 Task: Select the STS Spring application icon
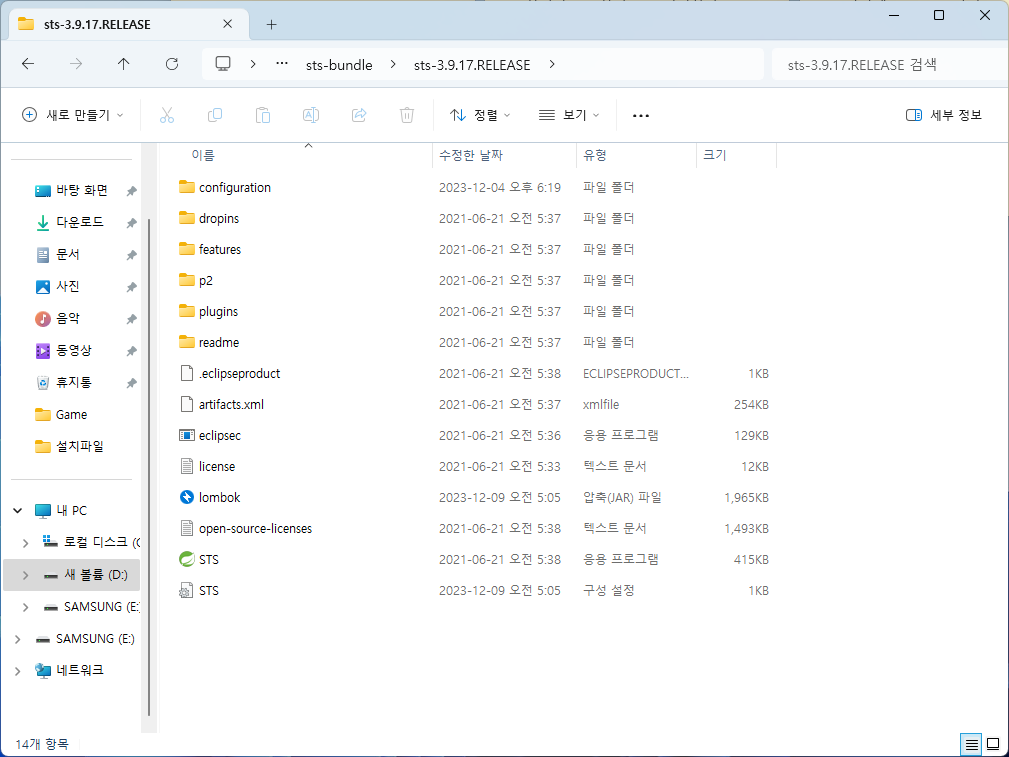click(187, 559)
